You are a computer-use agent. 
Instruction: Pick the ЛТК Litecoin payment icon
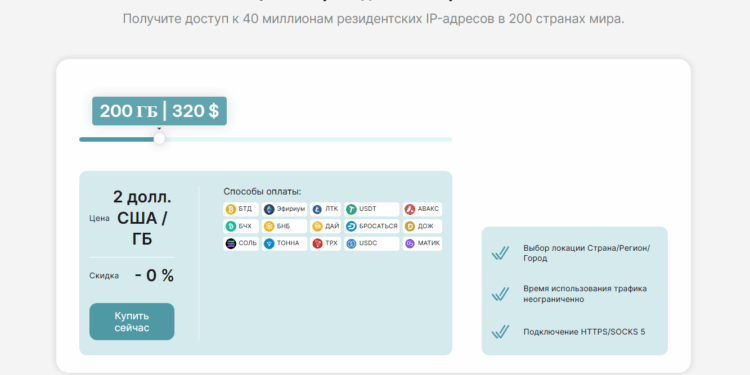coord(325,209)
